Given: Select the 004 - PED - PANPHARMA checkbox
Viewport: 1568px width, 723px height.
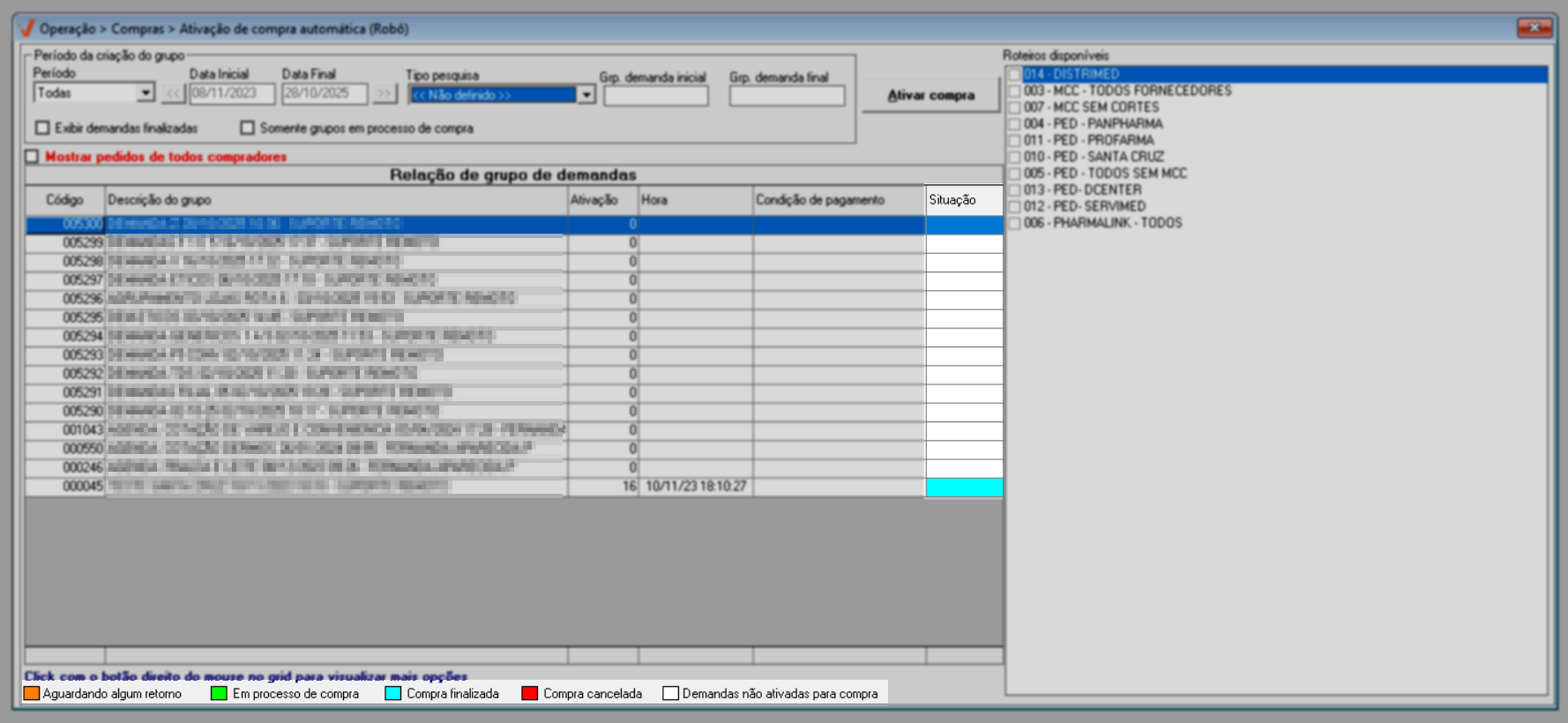Looking at the screenshot, I should tap(1014, 124).
